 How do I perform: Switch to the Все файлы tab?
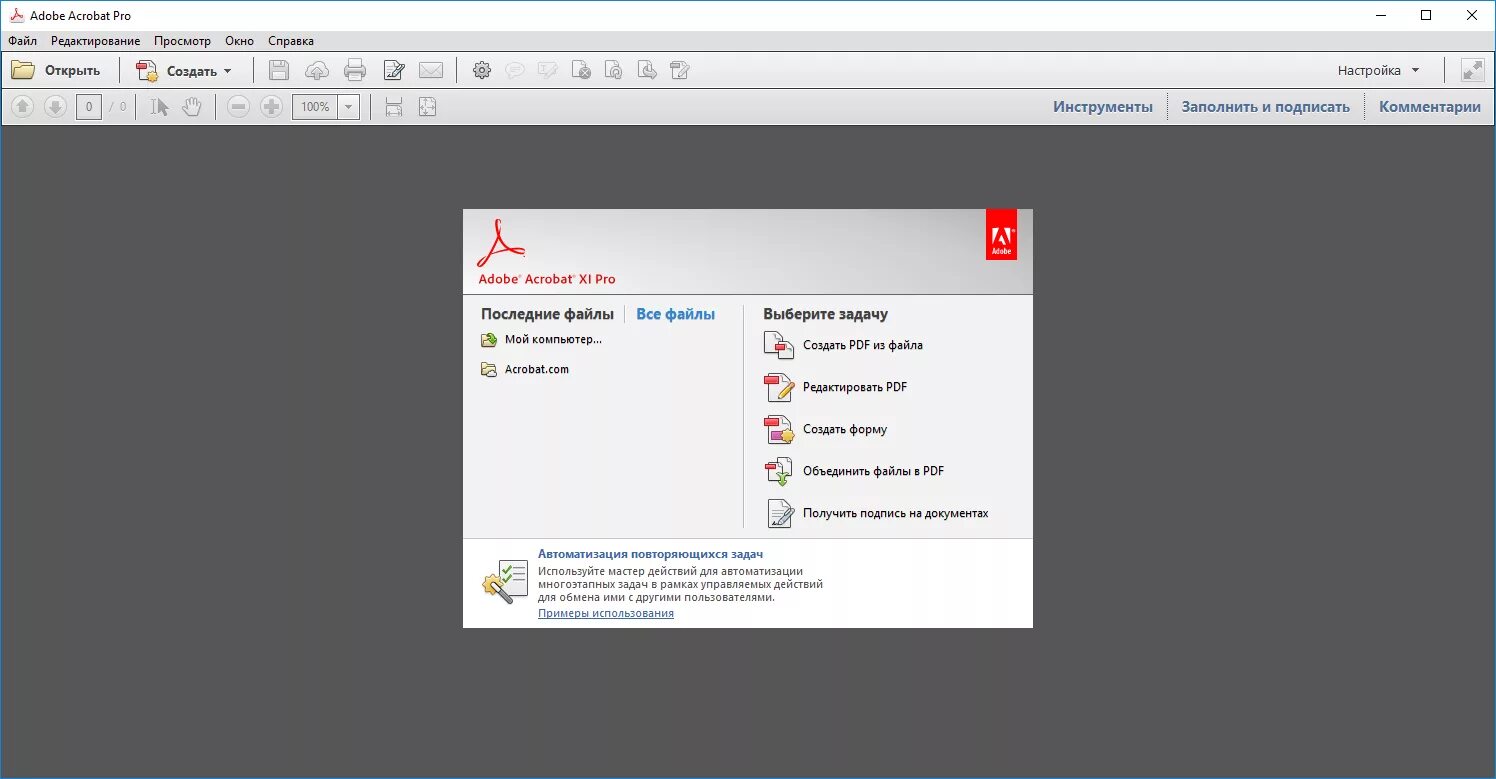pos(676,314)
